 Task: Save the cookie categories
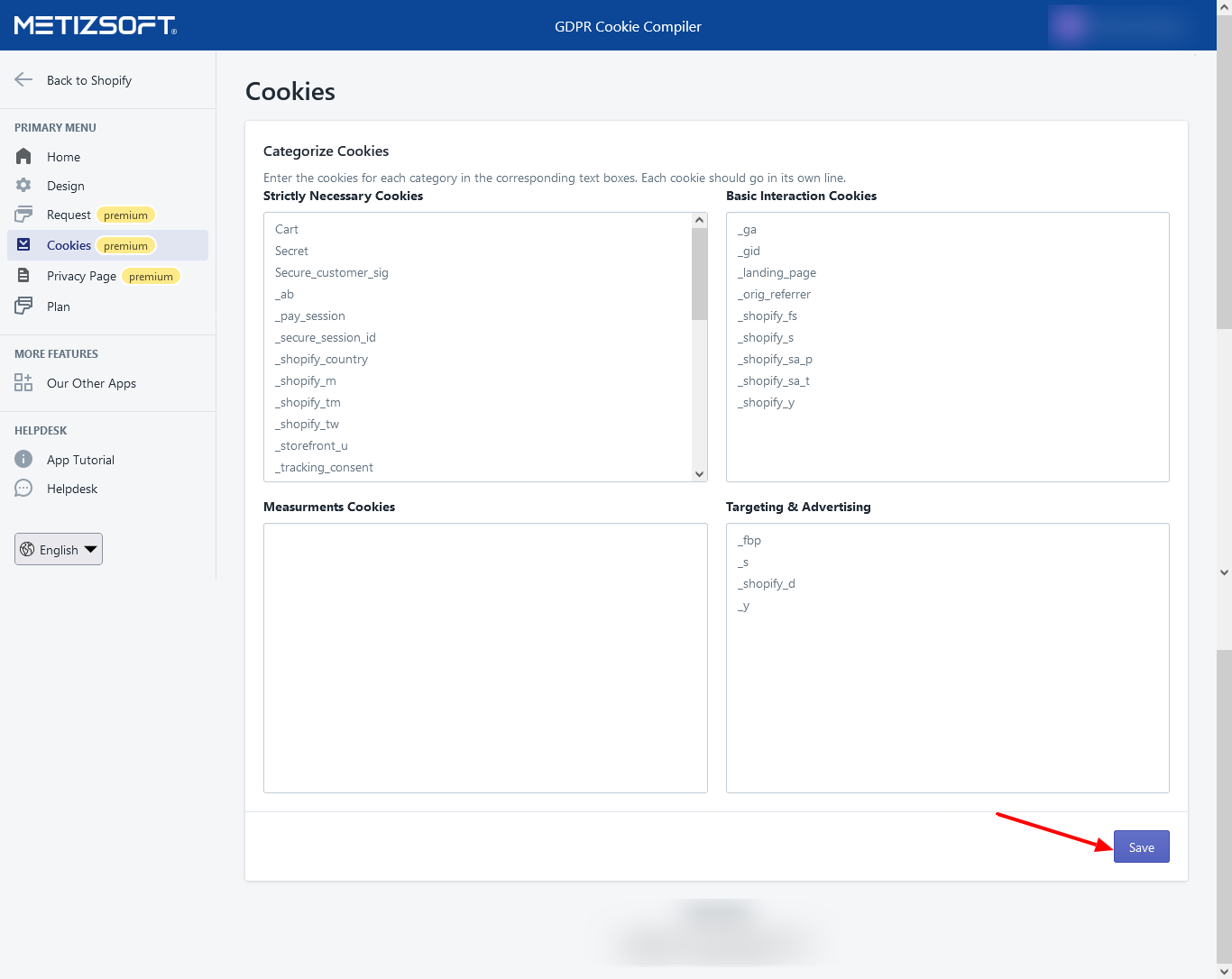(x=1141, y=847)
